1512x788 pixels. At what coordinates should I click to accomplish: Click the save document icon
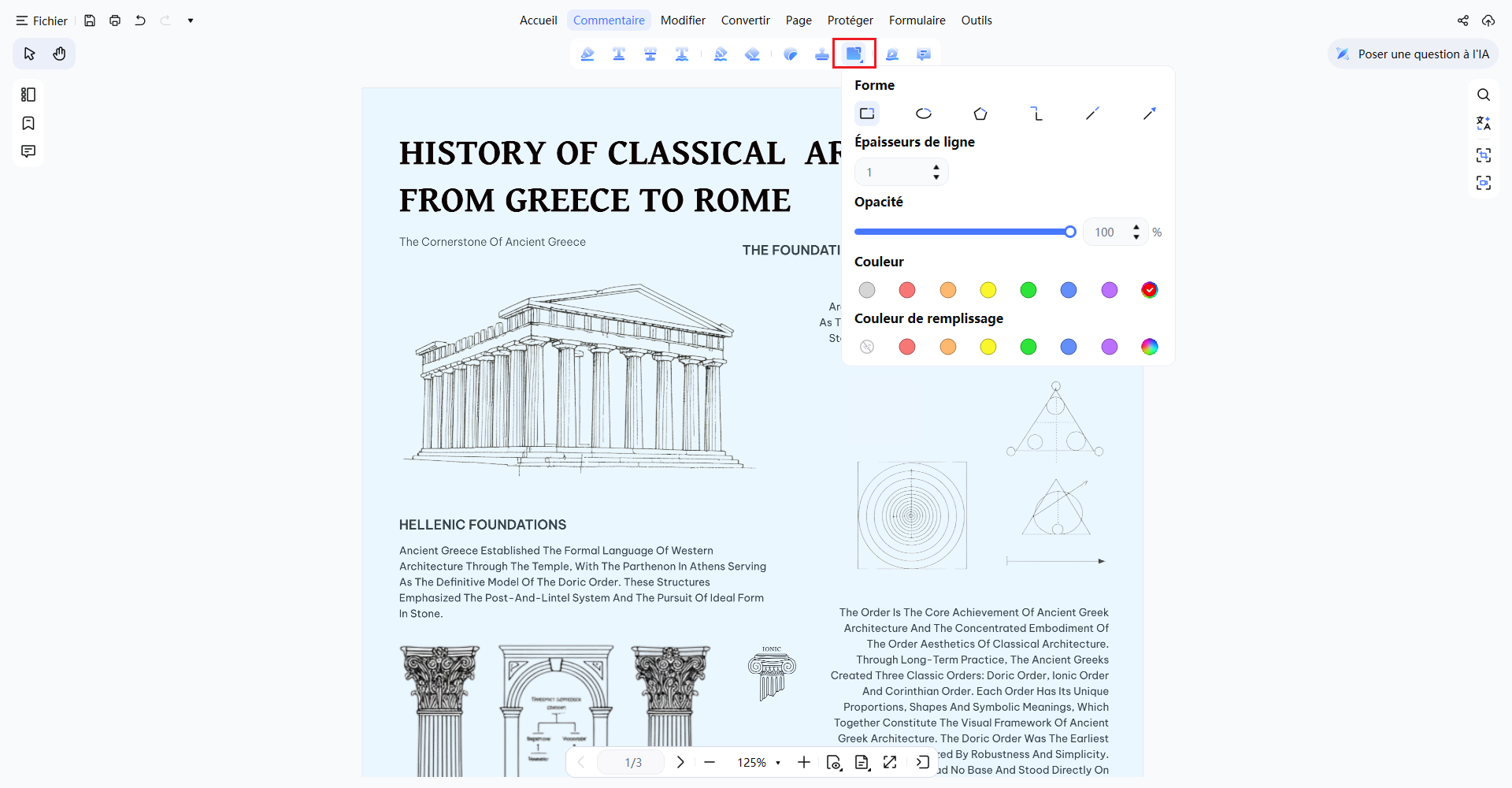tap(90, 20)
